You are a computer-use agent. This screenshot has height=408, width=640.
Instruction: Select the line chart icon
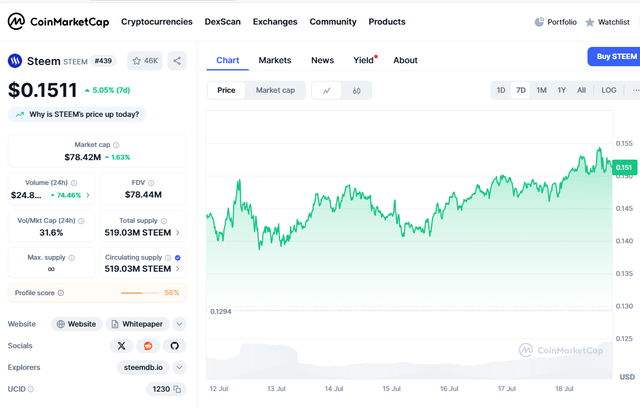327,91
